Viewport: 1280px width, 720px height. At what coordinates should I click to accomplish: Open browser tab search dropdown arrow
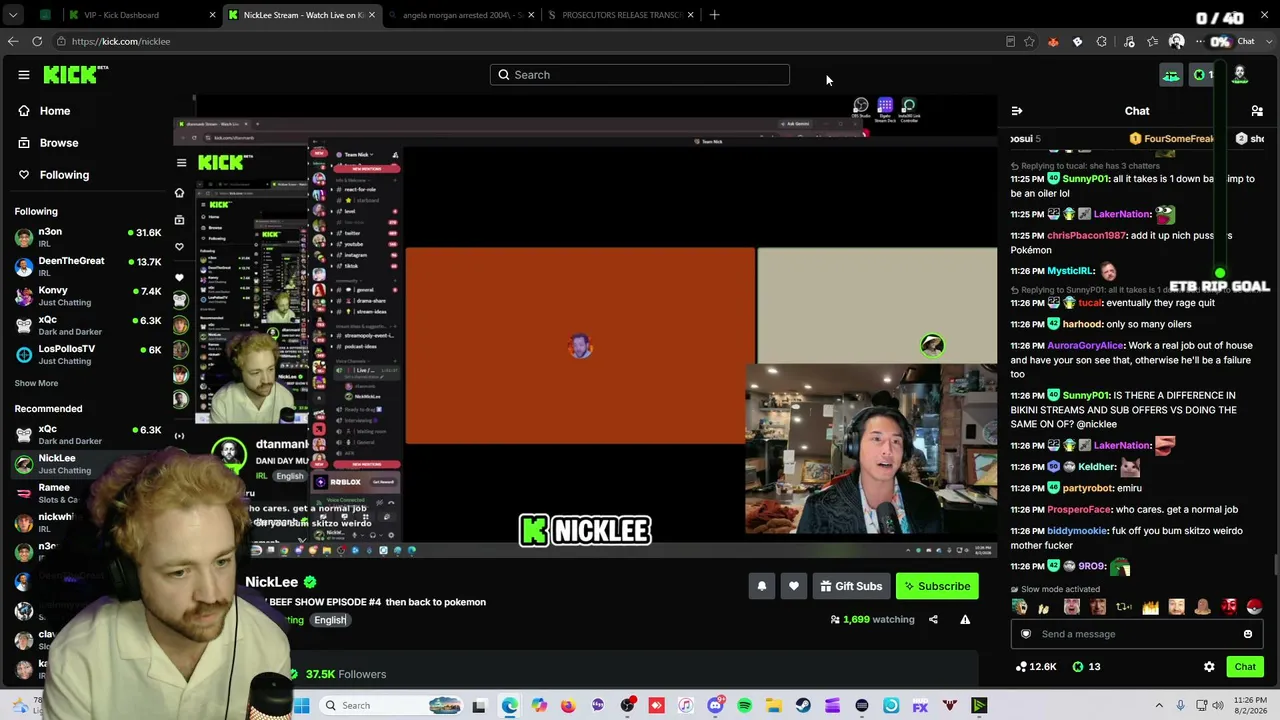point(13,15)
